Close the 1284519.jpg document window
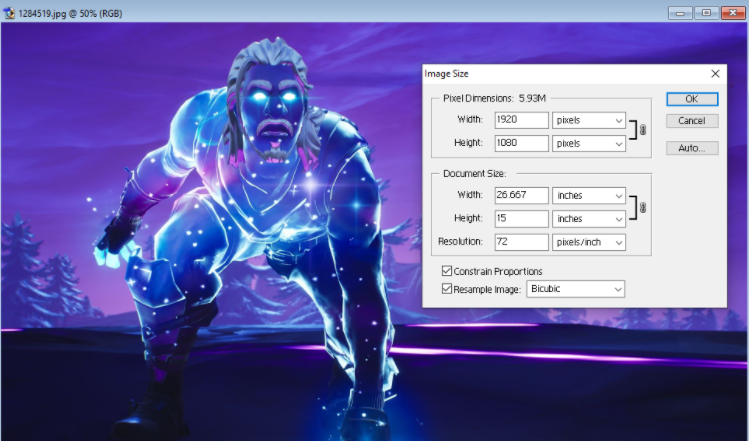 733,13
